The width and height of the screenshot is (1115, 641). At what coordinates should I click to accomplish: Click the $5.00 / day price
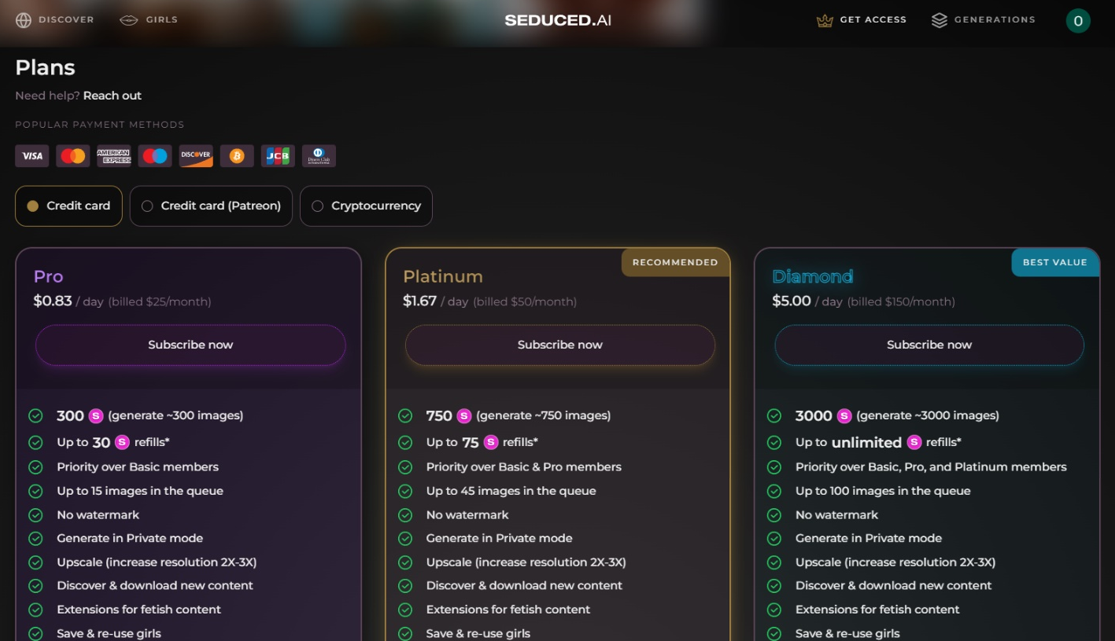click(807, 302)
